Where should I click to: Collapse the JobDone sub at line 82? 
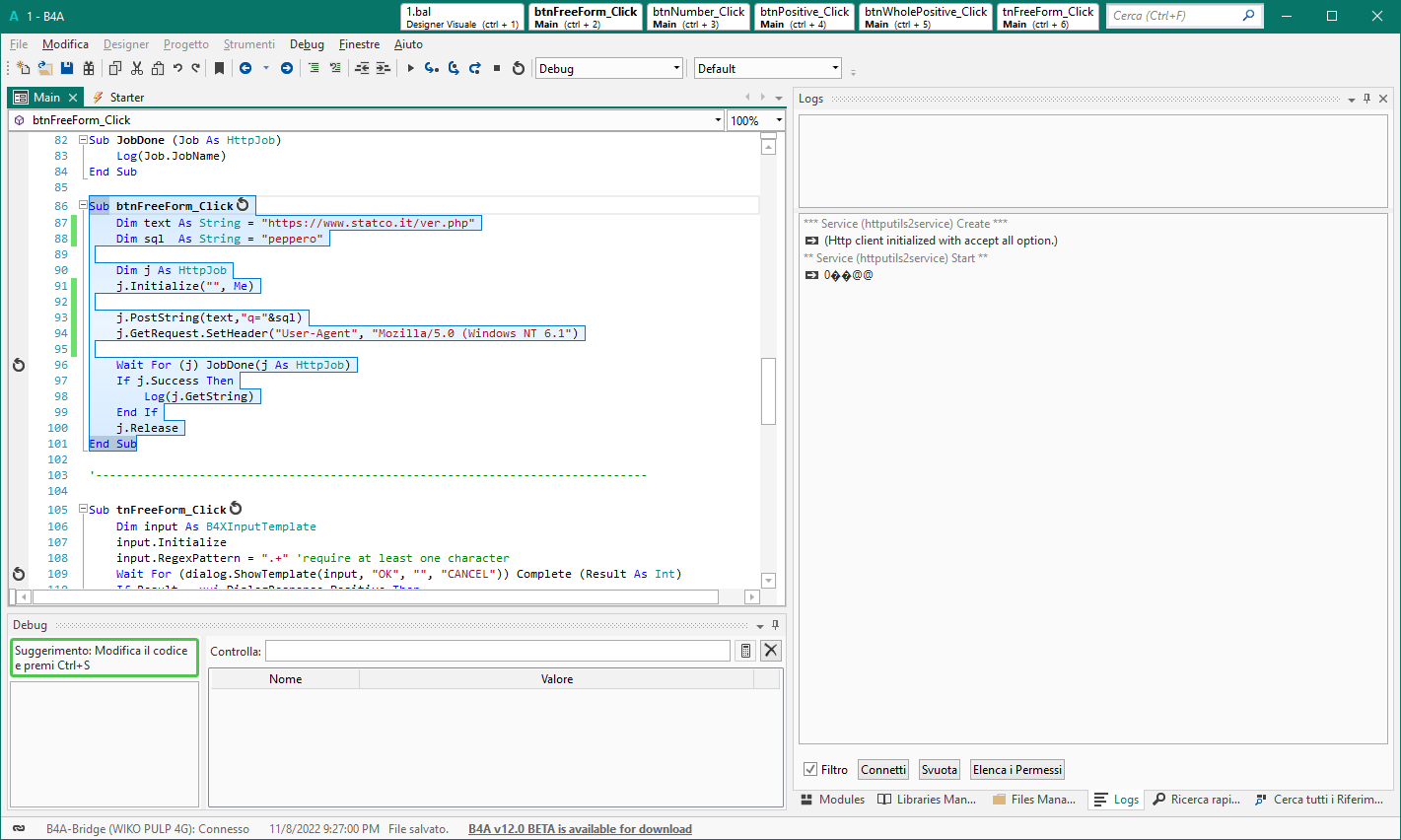tap(84, 140)
